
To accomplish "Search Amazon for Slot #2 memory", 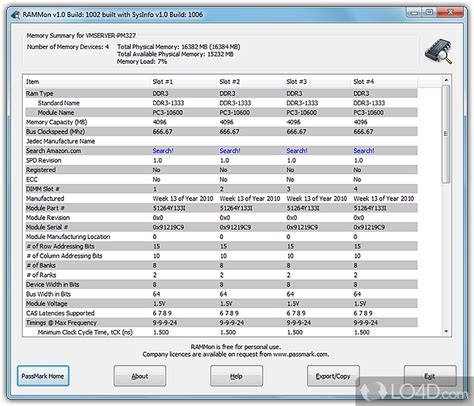I will [x=230, y=151].
